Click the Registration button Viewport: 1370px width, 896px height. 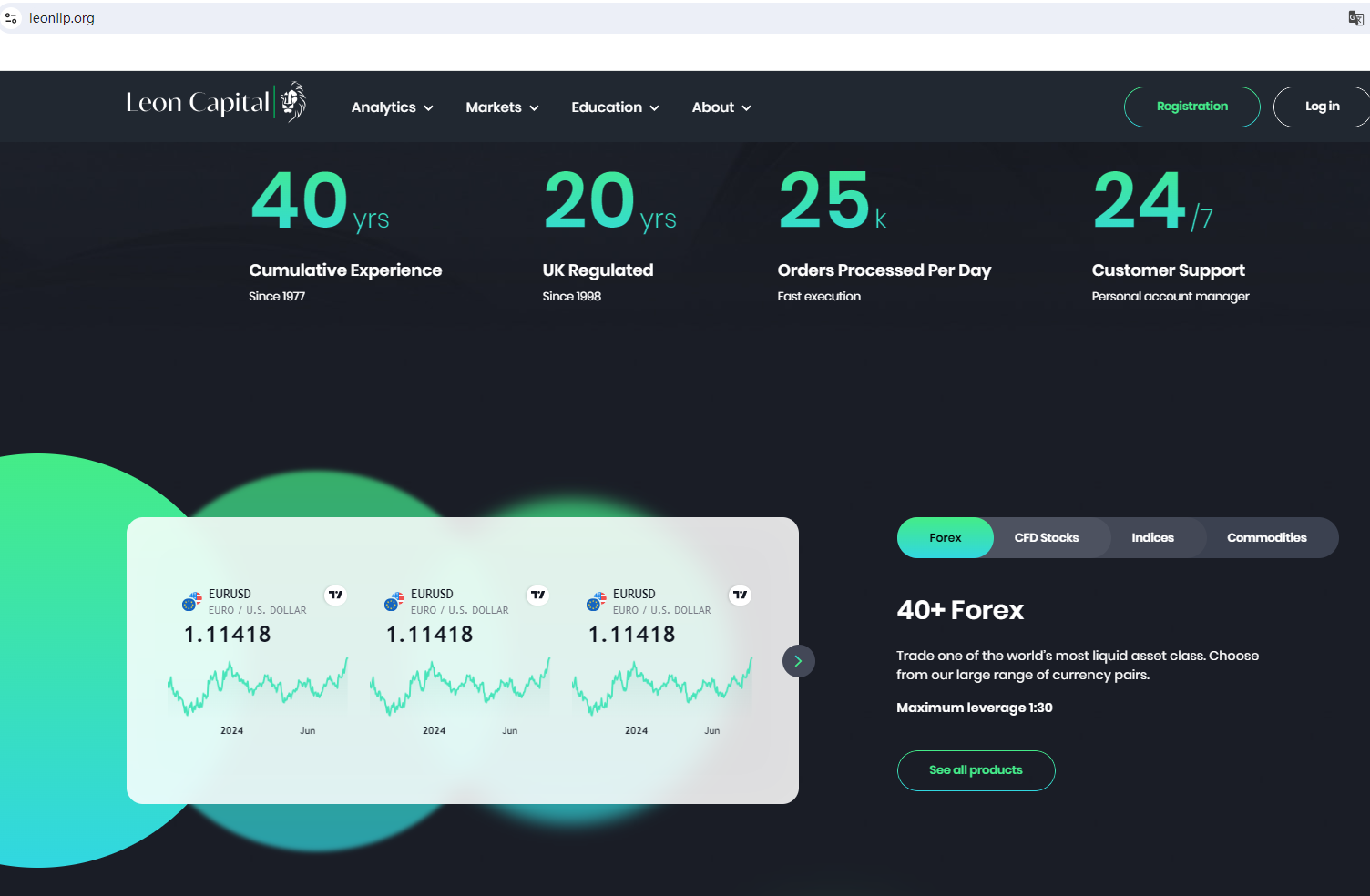[x=1191, y=107]
